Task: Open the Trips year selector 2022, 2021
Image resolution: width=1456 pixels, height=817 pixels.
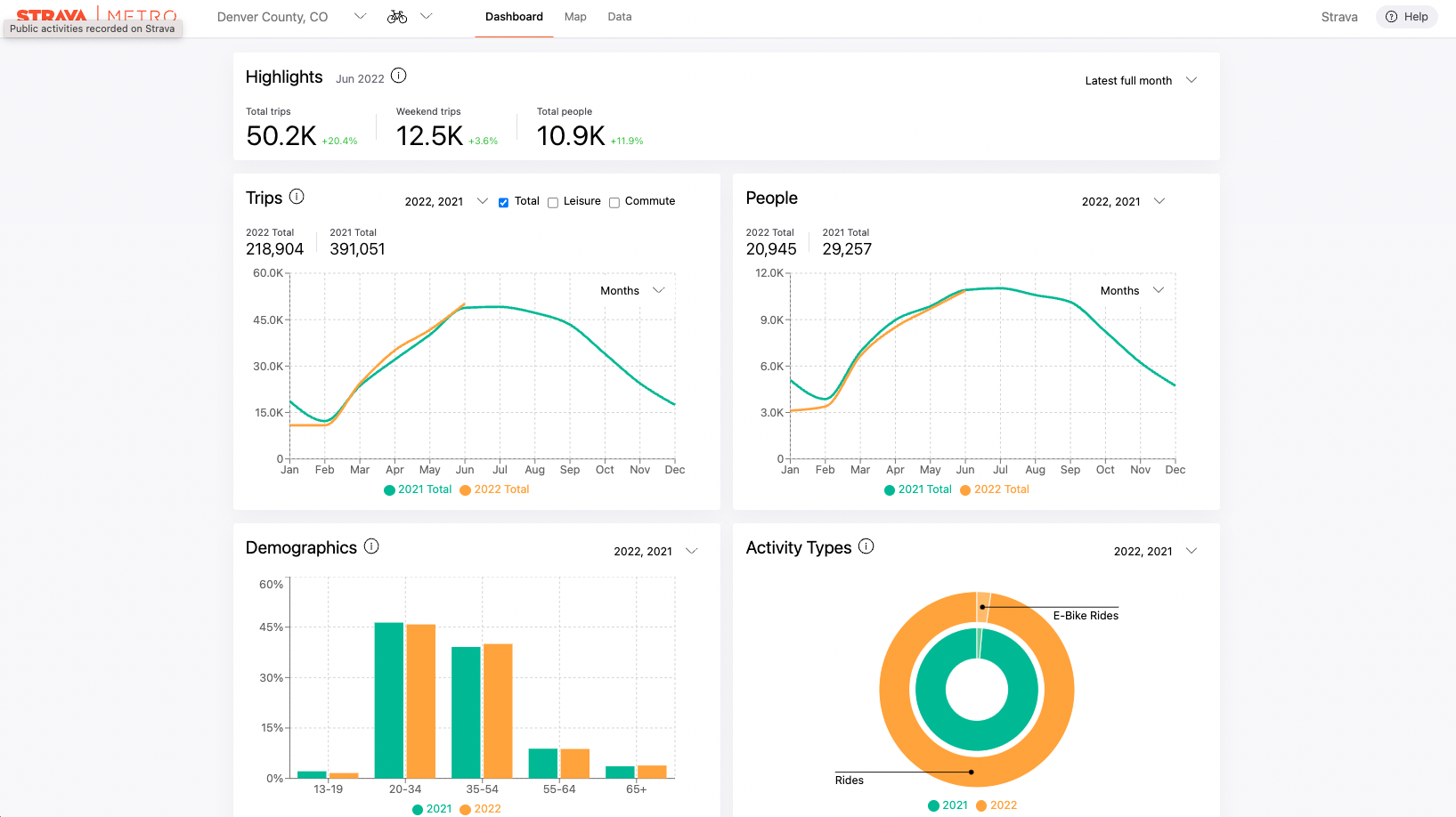Action: [446, 201]
